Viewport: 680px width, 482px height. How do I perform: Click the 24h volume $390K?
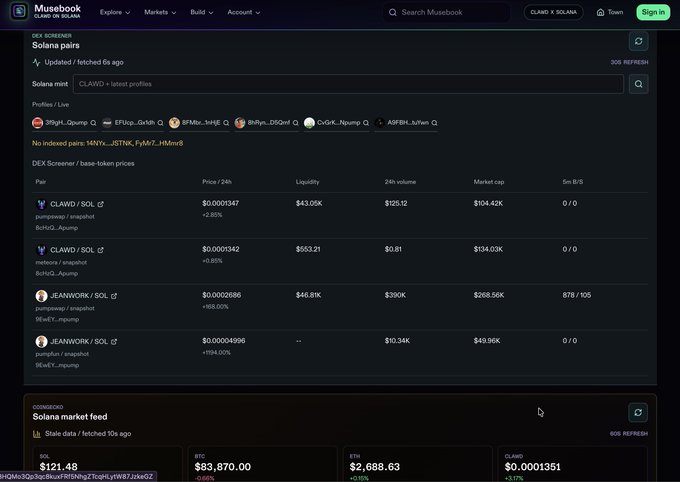click(395, 295)
